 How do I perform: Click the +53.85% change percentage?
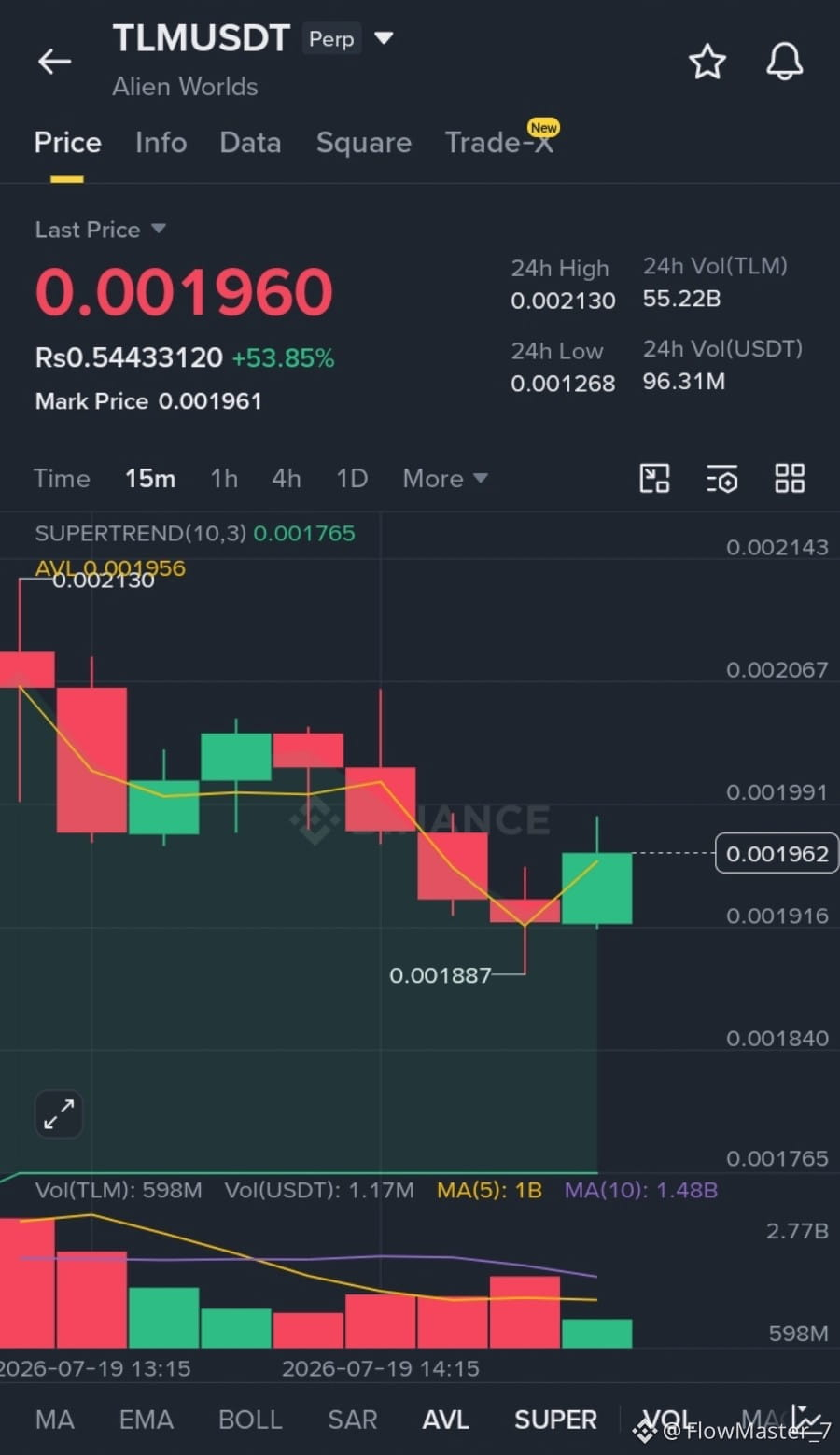(283, 358)
